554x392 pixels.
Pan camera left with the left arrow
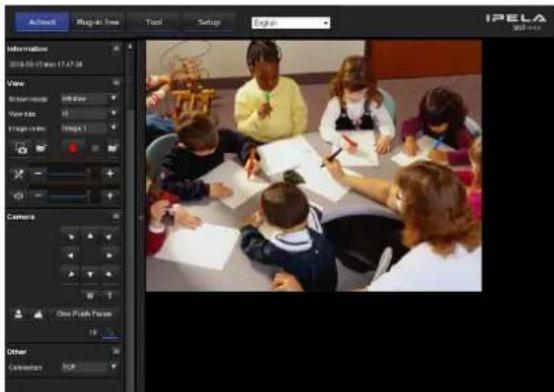[70, 255]
